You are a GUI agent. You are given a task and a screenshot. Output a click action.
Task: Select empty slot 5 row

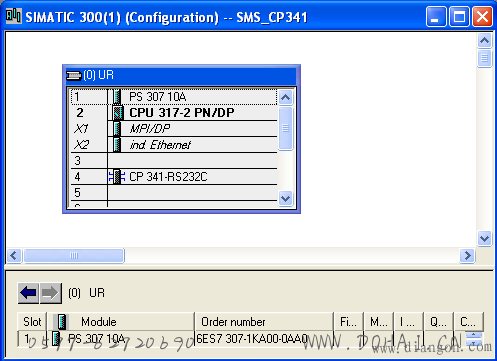(174, 193)
